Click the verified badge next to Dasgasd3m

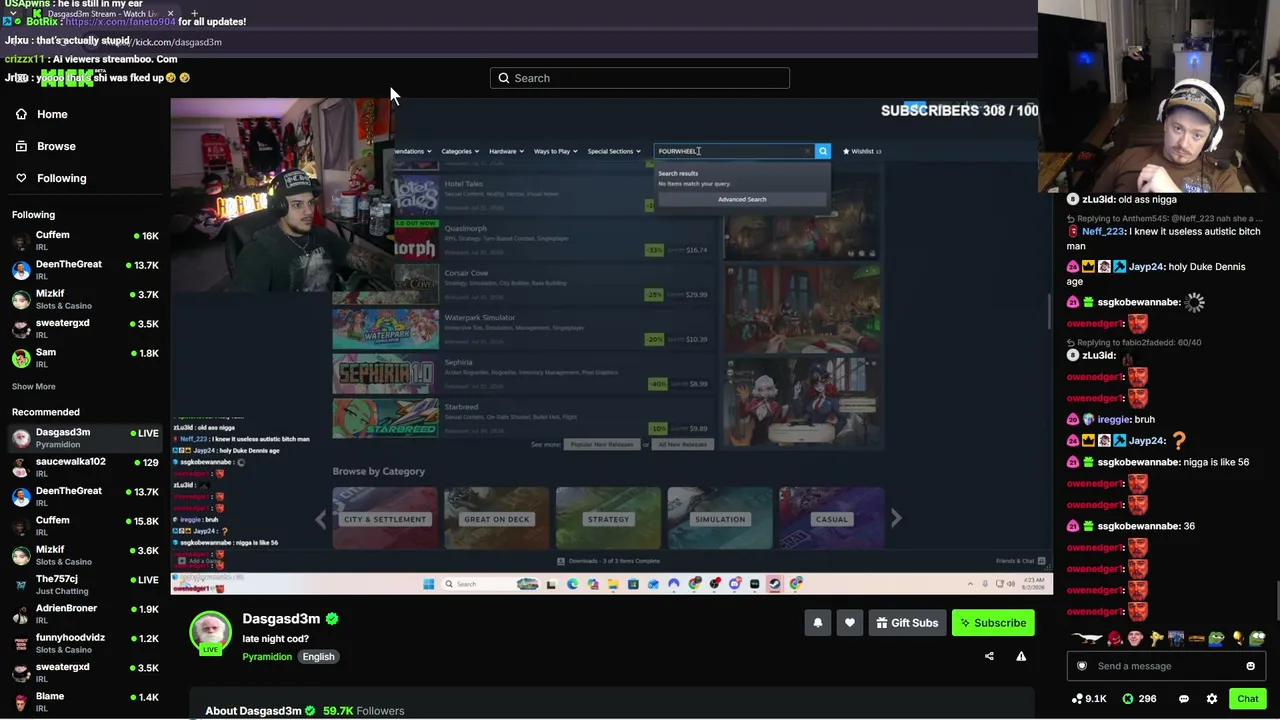coord(332,619)
